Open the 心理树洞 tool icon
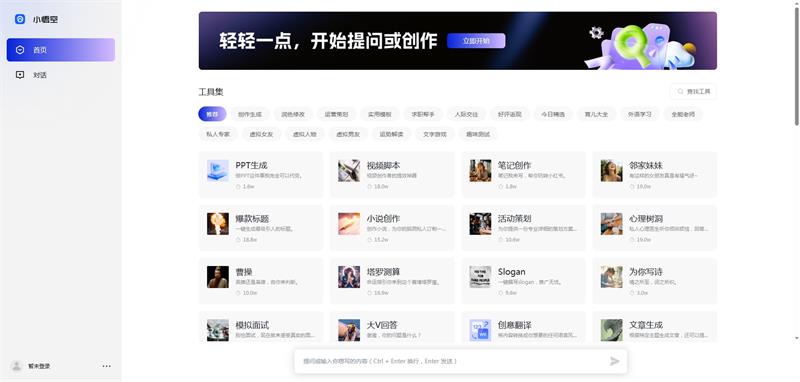800x382 pixels. (611, 223)
